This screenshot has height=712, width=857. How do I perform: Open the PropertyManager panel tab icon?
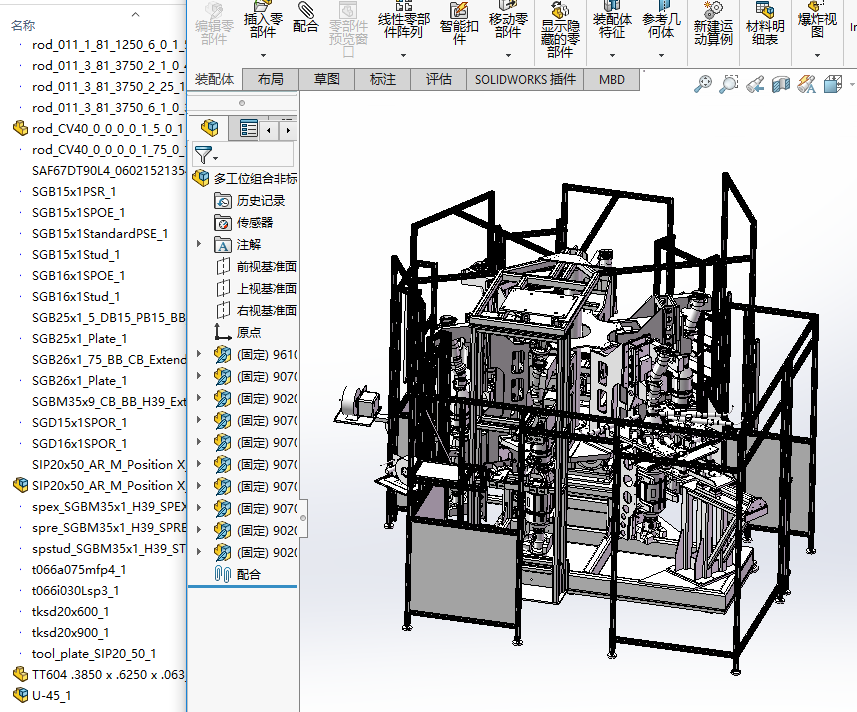pyautogui.click(x=249, y=128)
